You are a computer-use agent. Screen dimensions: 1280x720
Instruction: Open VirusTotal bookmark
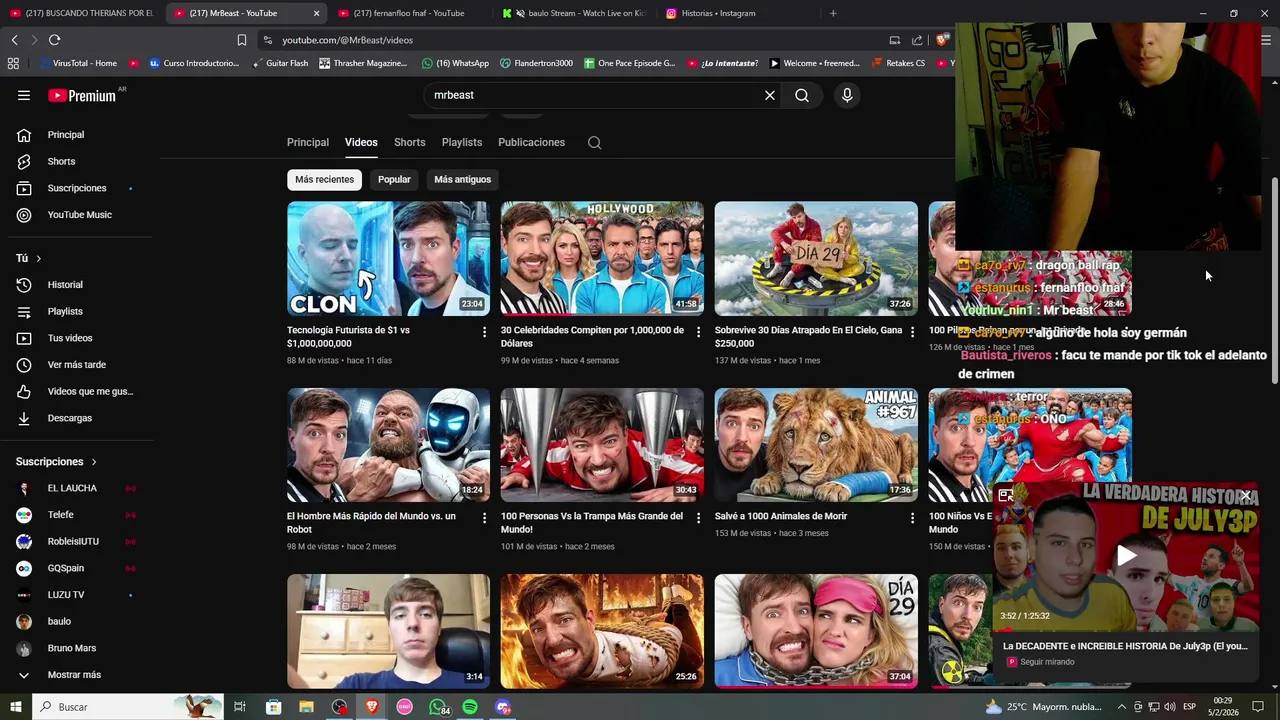click(x=76, y=63)
